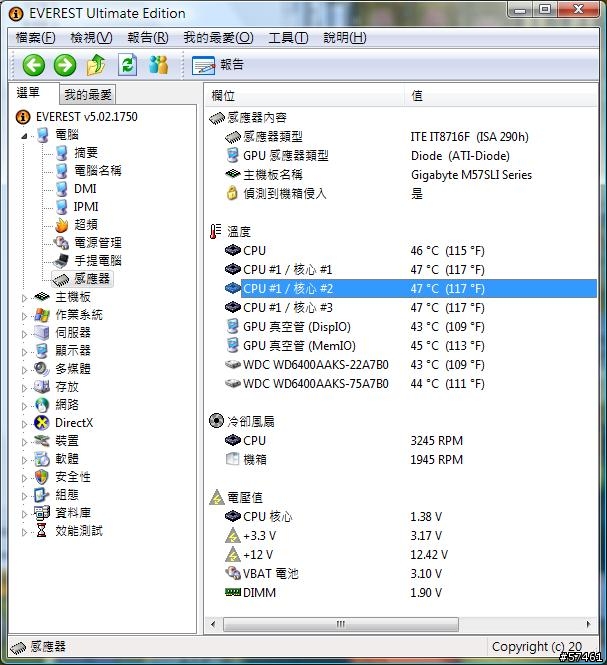Click the 效能測試 benchmark hourglass icon

pyautogui.click(x=42, y=531)
